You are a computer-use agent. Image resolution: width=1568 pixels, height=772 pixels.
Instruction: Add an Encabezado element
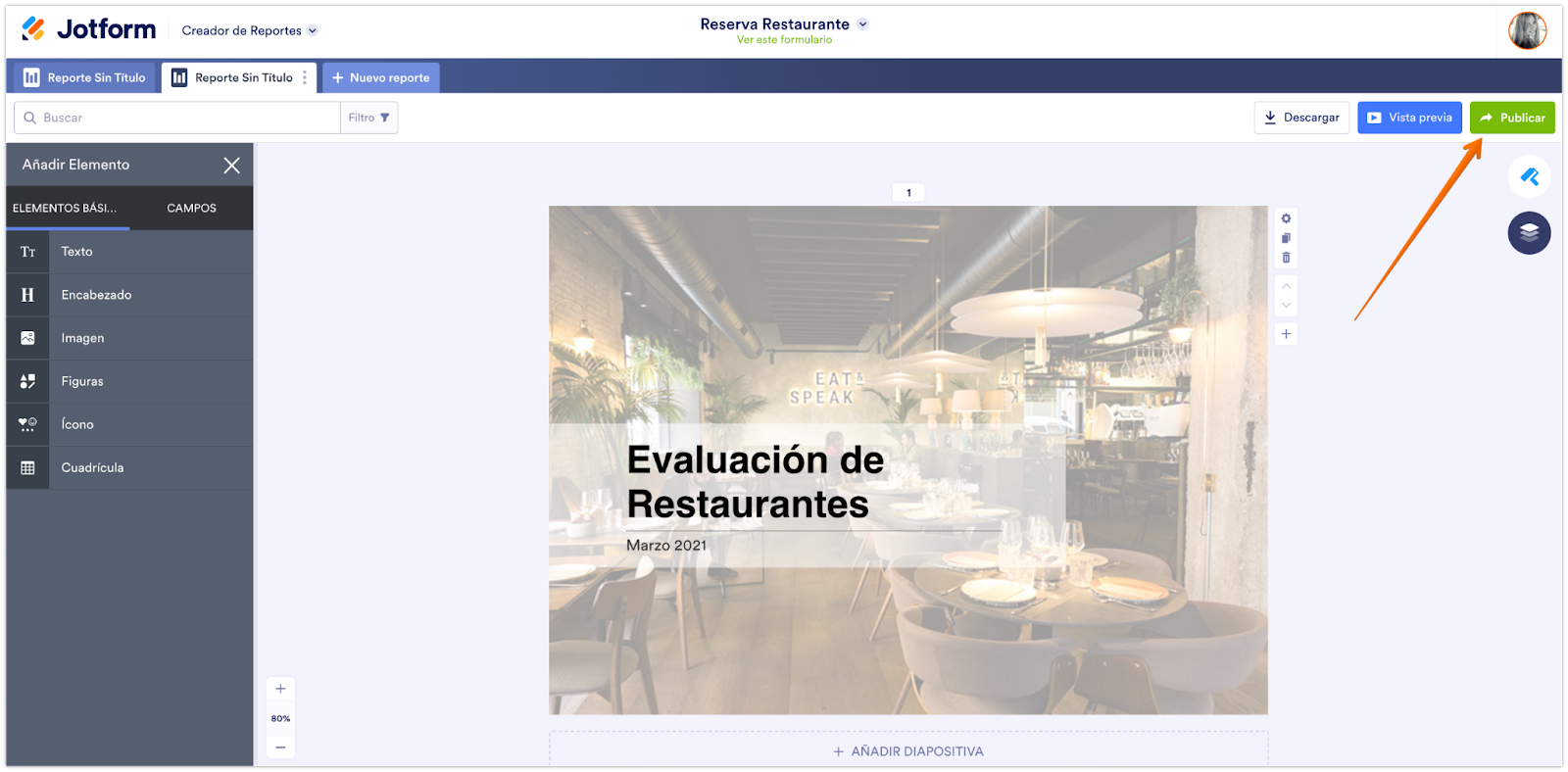coord(129,295)
